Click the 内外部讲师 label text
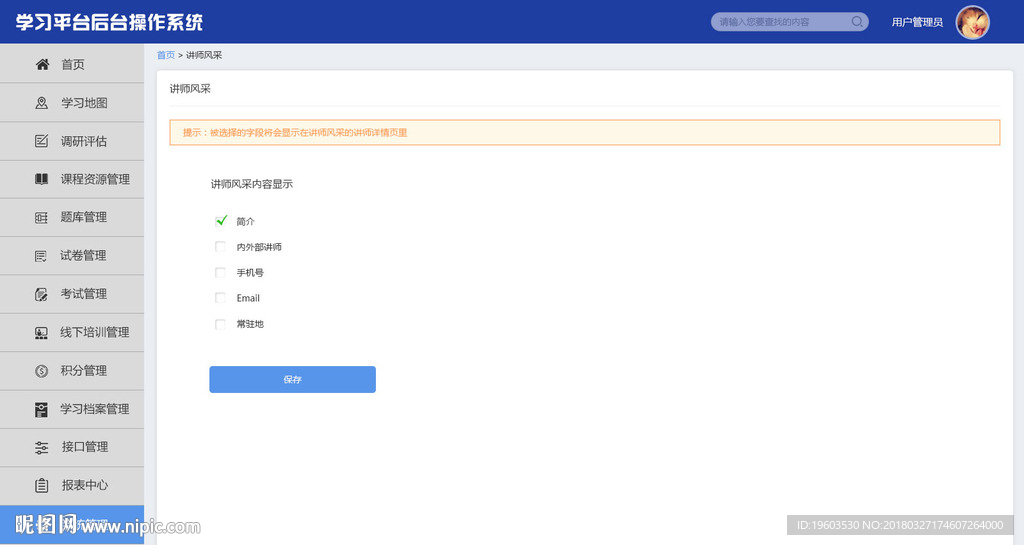 [259, 247]
